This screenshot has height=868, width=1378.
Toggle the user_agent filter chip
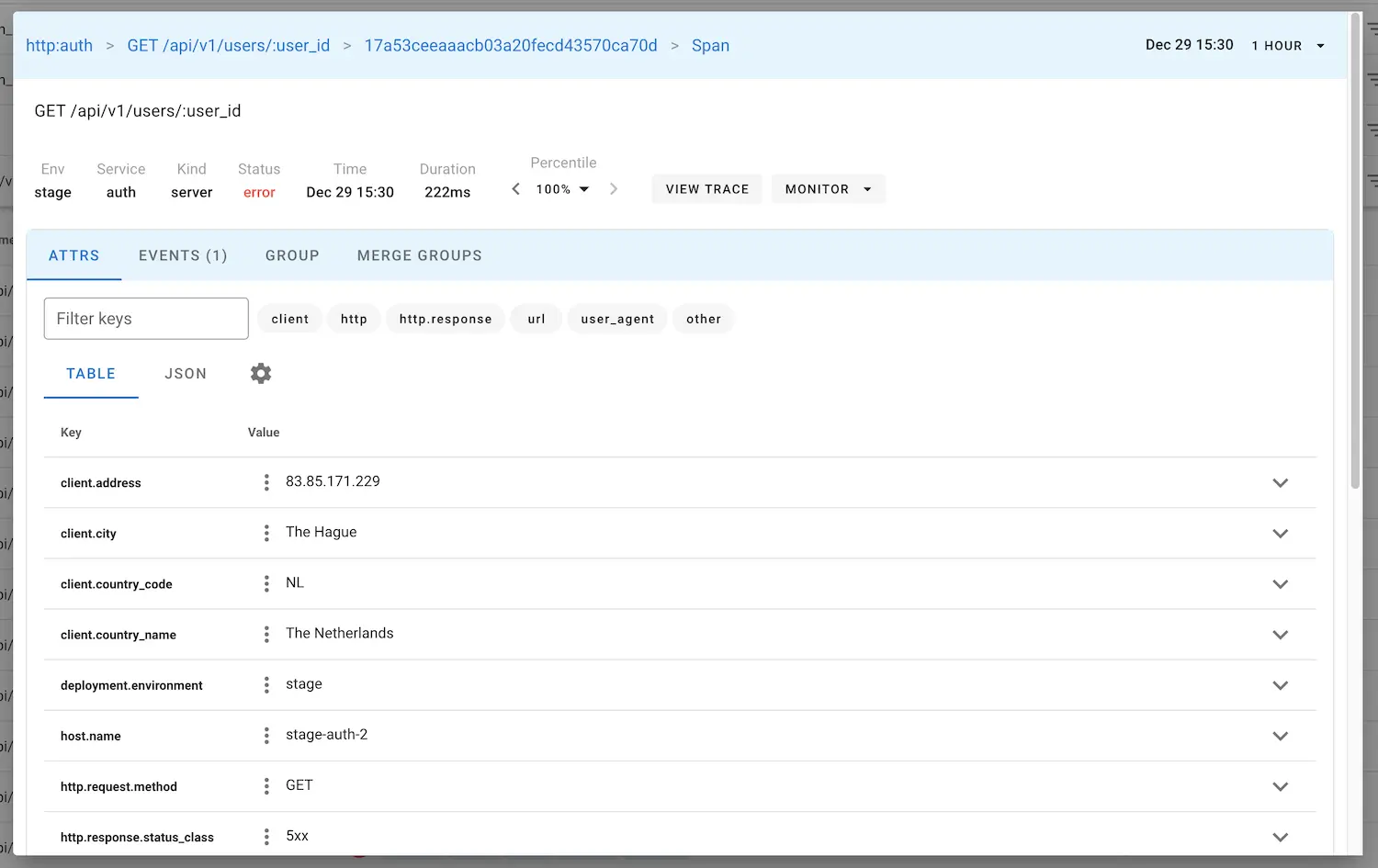617,320
